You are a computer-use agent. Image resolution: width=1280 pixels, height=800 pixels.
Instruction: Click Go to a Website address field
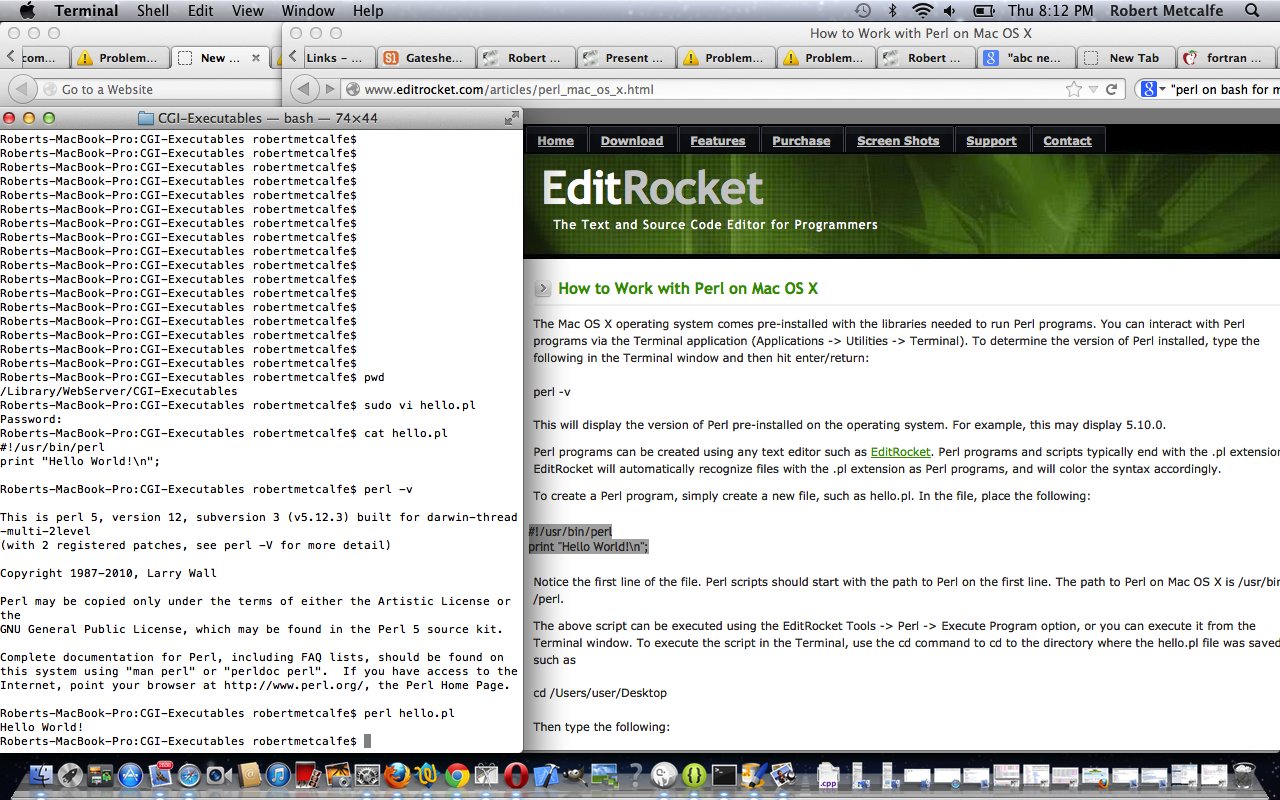click(160, 89)
